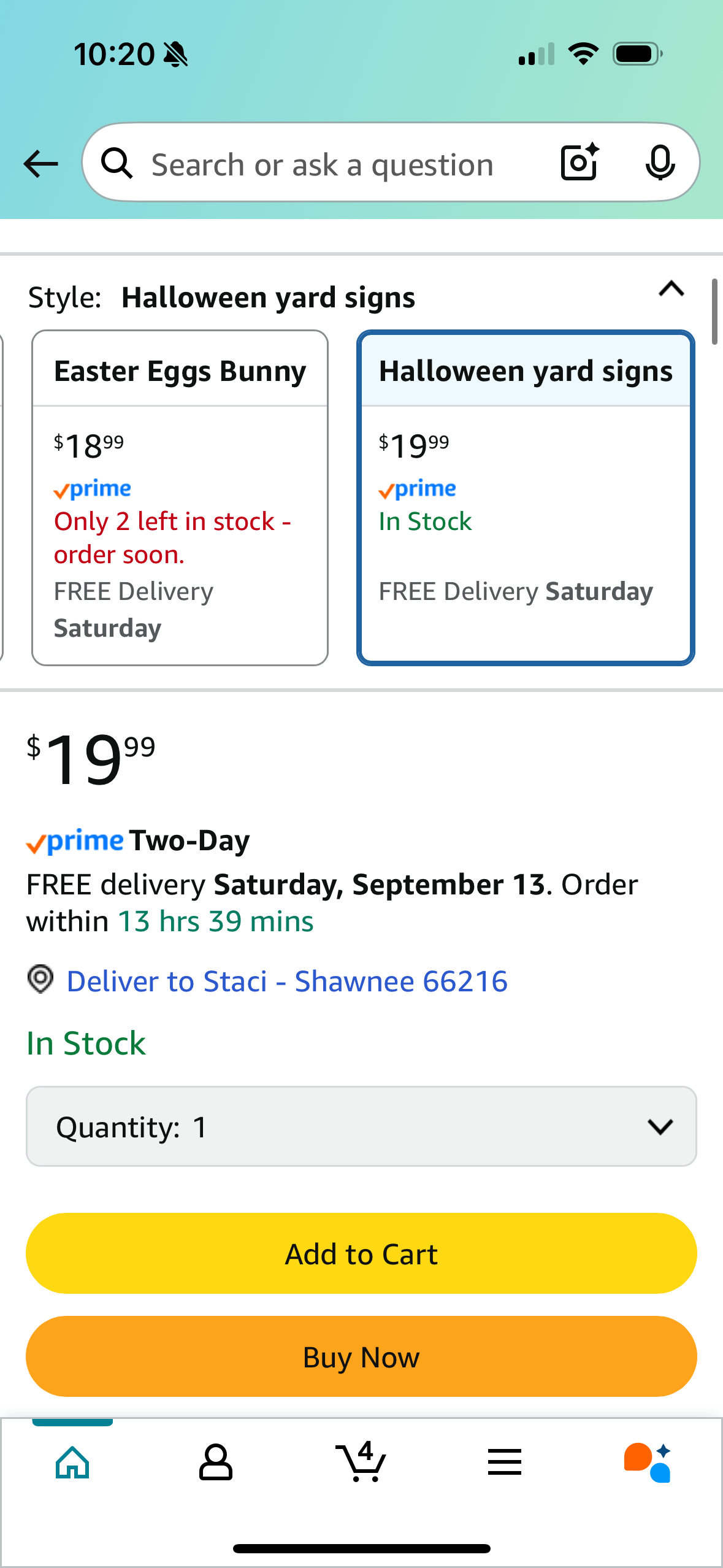Launch the Rufus AI assistant icon

click(x=648, y=1462)
